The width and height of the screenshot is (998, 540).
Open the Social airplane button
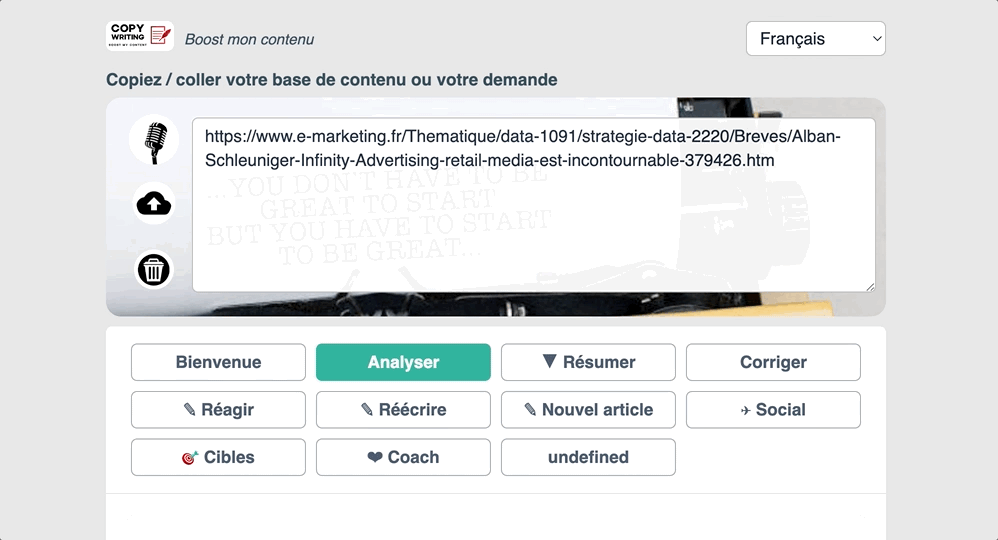click(773, 410)
